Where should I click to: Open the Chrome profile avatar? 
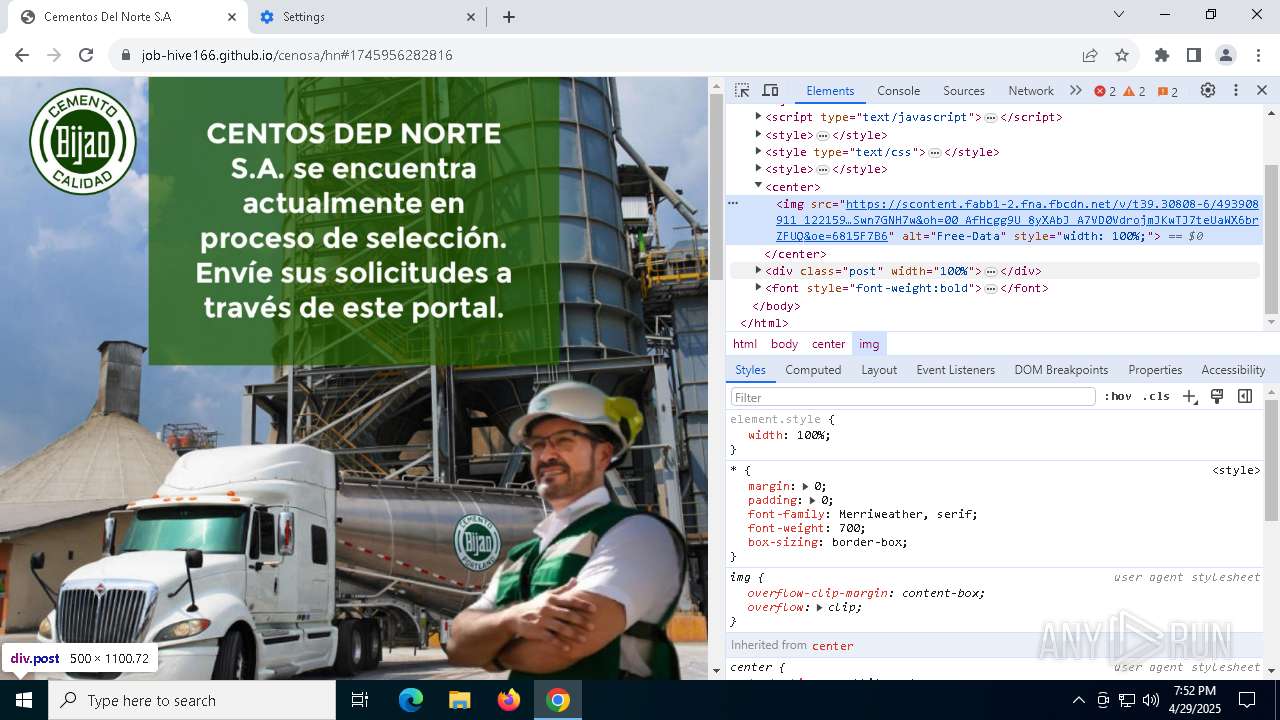click(x=1226, y=55)
